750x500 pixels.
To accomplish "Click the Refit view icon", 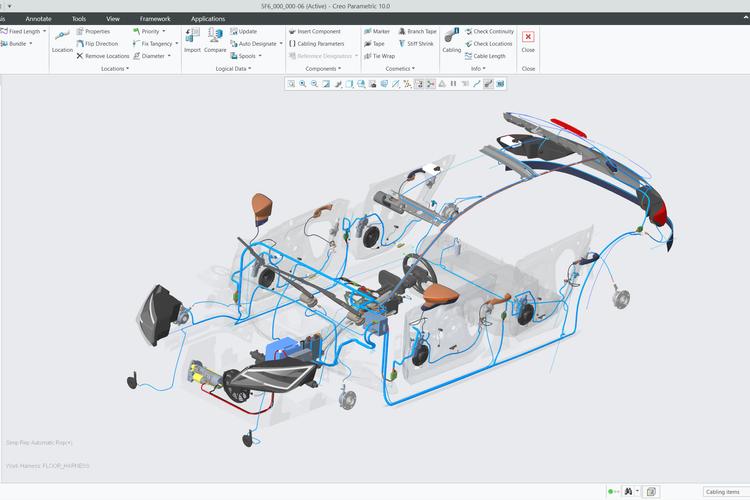I will (x=291, y=84).
